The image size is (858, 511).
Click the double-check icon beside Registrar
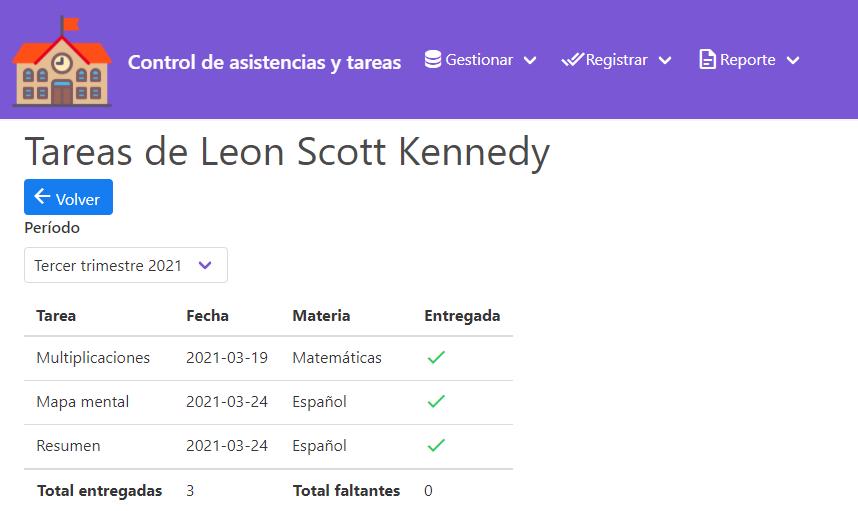point(572,60)
